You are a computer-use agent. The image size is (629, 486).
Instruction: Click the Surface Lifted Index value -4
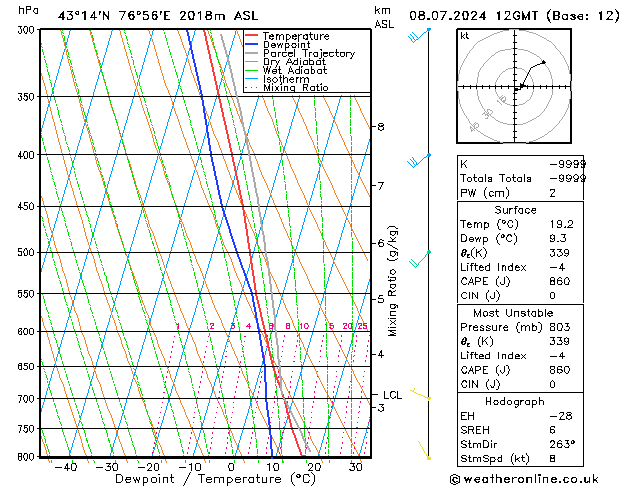(557, 267)
